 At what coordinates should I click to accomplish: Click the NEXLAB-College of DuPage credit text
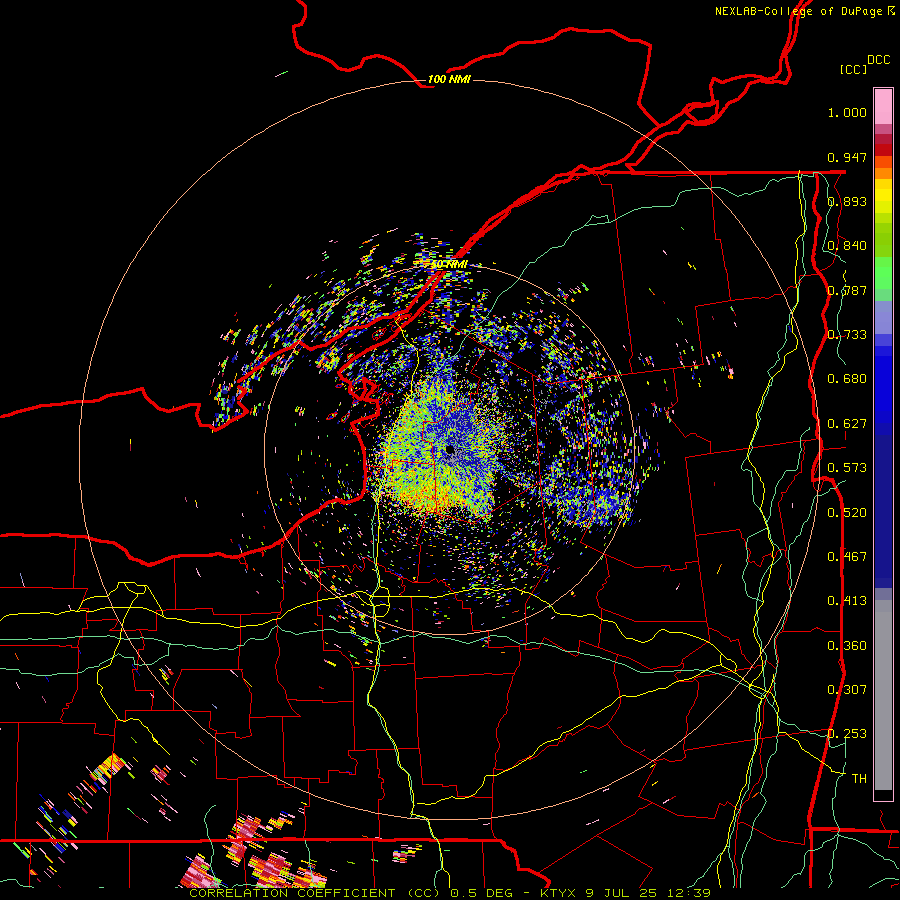(804, 11)
